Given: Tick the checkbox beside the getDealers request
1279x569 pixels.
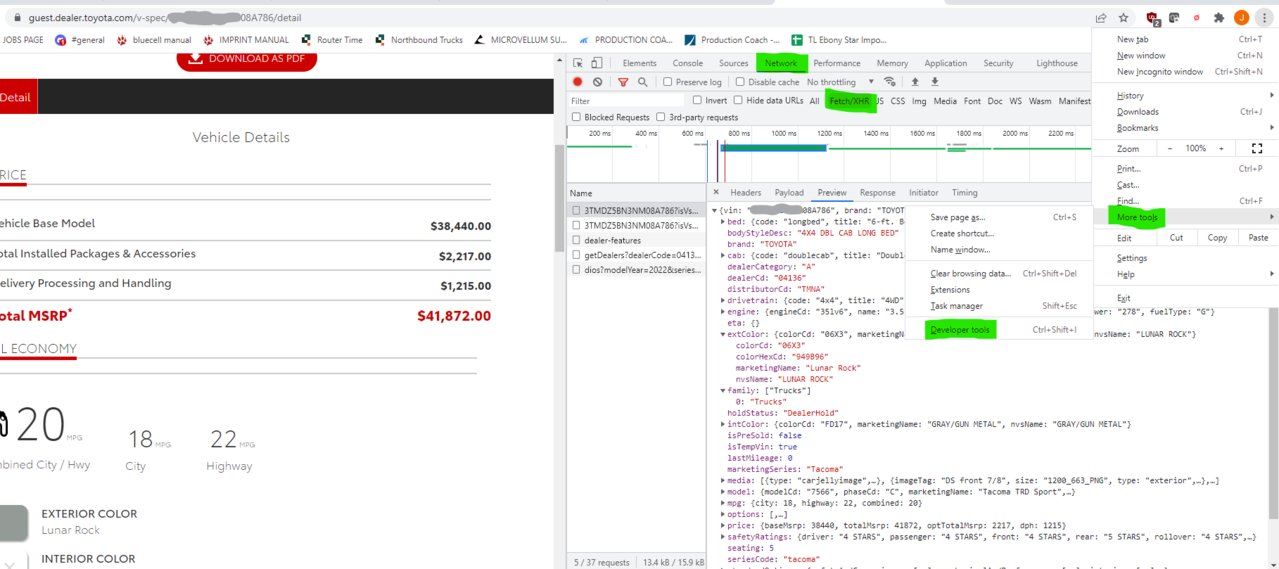Looking at the screenshot, I should pos(576,255).
